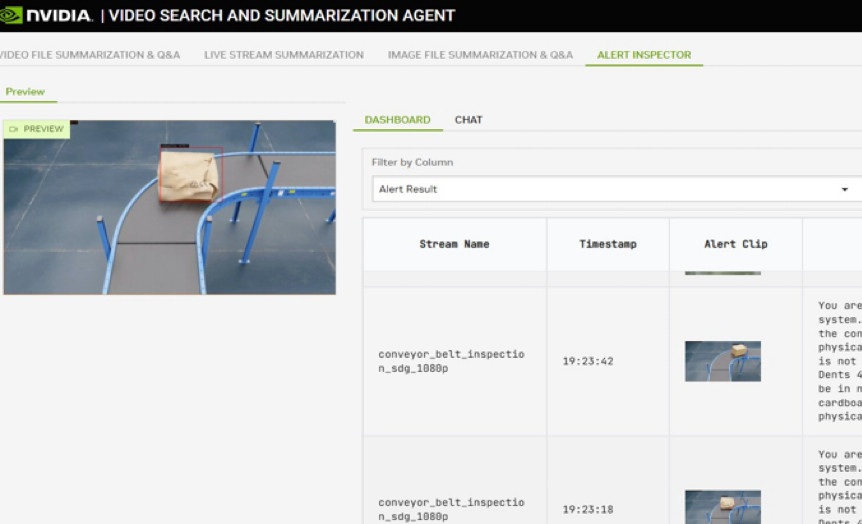Select the stream name in the 19:23:18 row
Image resolution: width=862 pixels, height=524 pixels.
[451, 509]
